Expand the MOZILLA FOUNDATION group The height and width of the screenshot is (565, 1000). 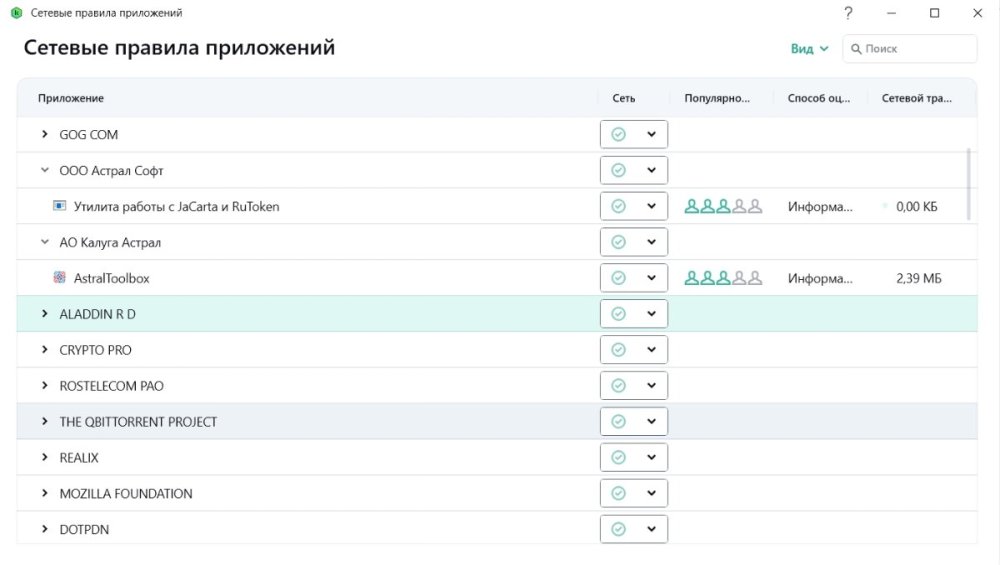[45, 493]
